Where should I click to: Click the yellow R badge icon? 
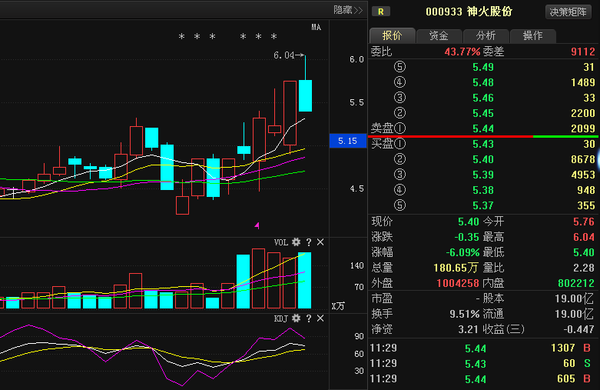pos(381,11)
